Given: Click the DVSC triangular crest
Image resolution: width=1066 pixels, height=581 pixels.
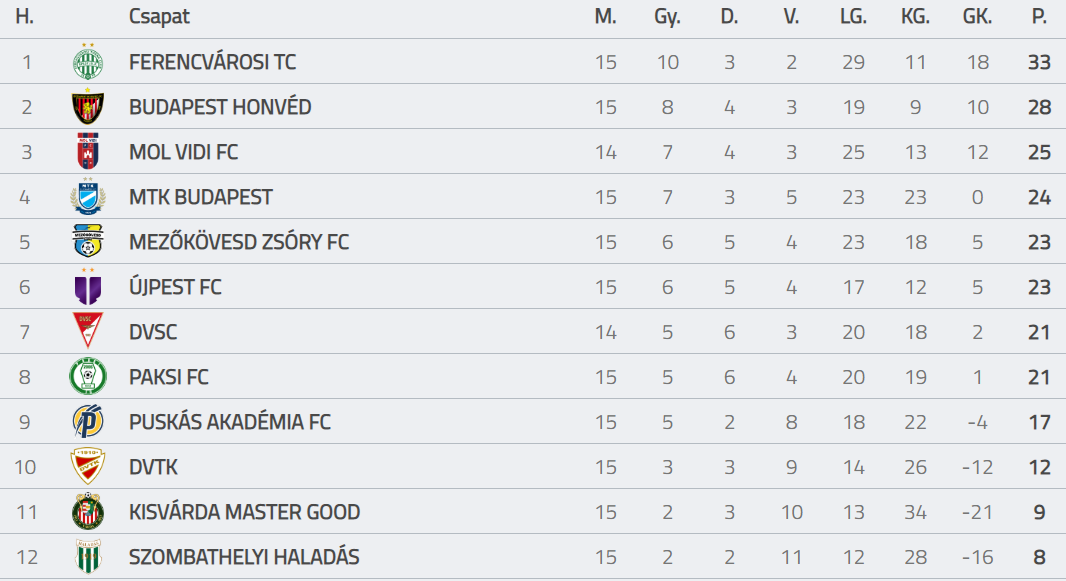Looking at the screenshot, I should [x=88, y=332].
